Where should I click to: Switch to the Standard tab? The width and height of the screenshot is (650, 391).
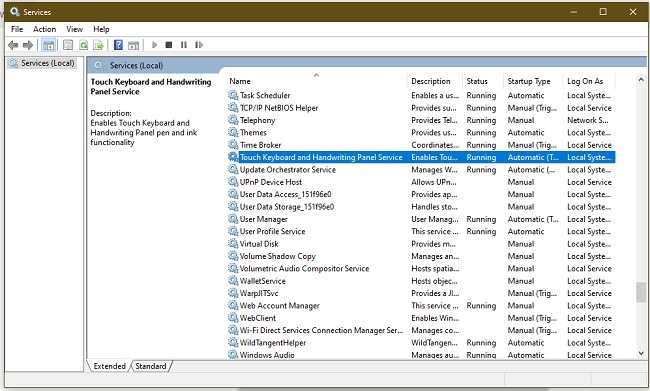click(150, 366)
